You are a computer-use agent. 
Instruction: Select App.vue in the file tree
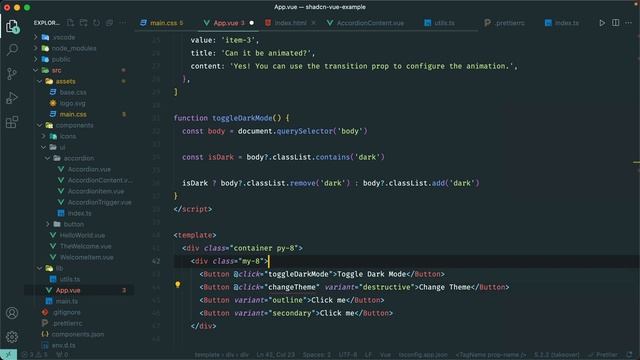click(68, 291)
